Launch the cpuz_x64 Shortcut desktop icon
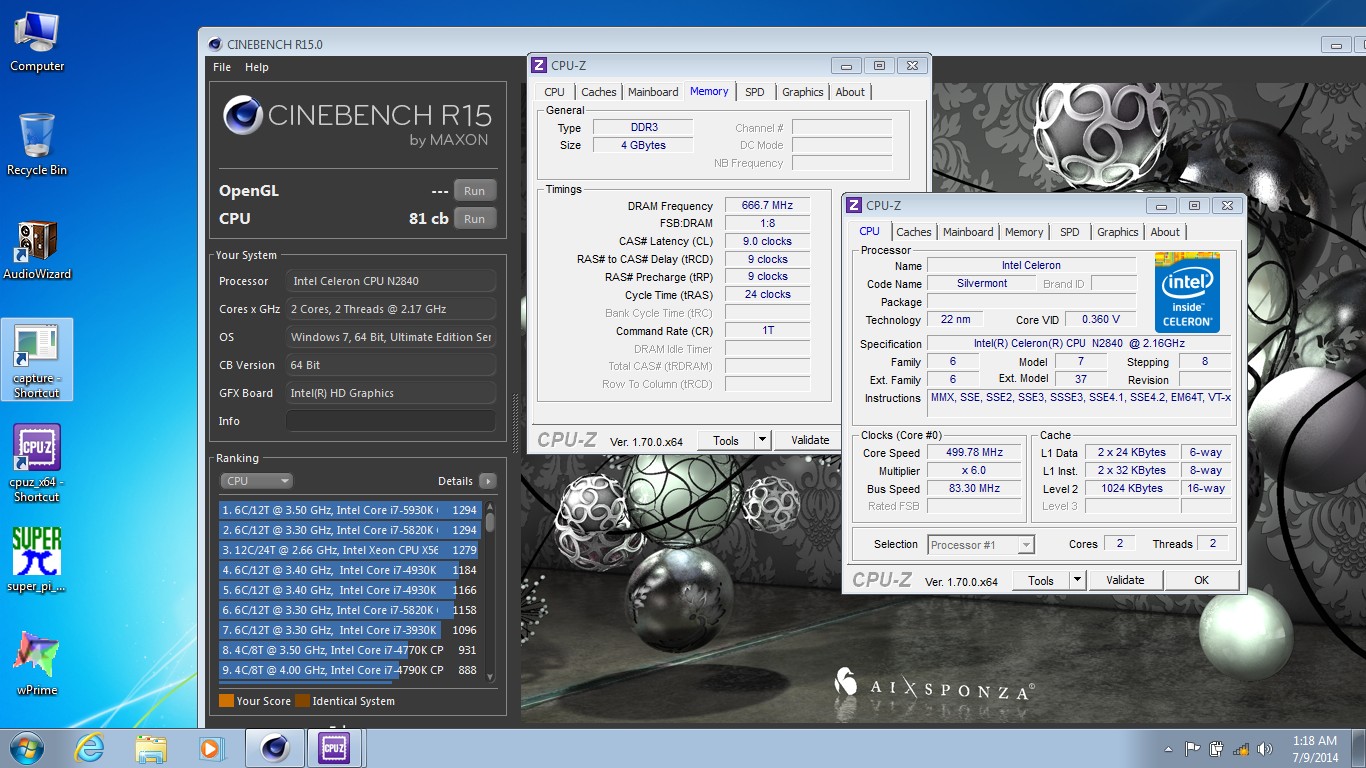Viewport: 1366px width, 768px height. pos(37,463)
